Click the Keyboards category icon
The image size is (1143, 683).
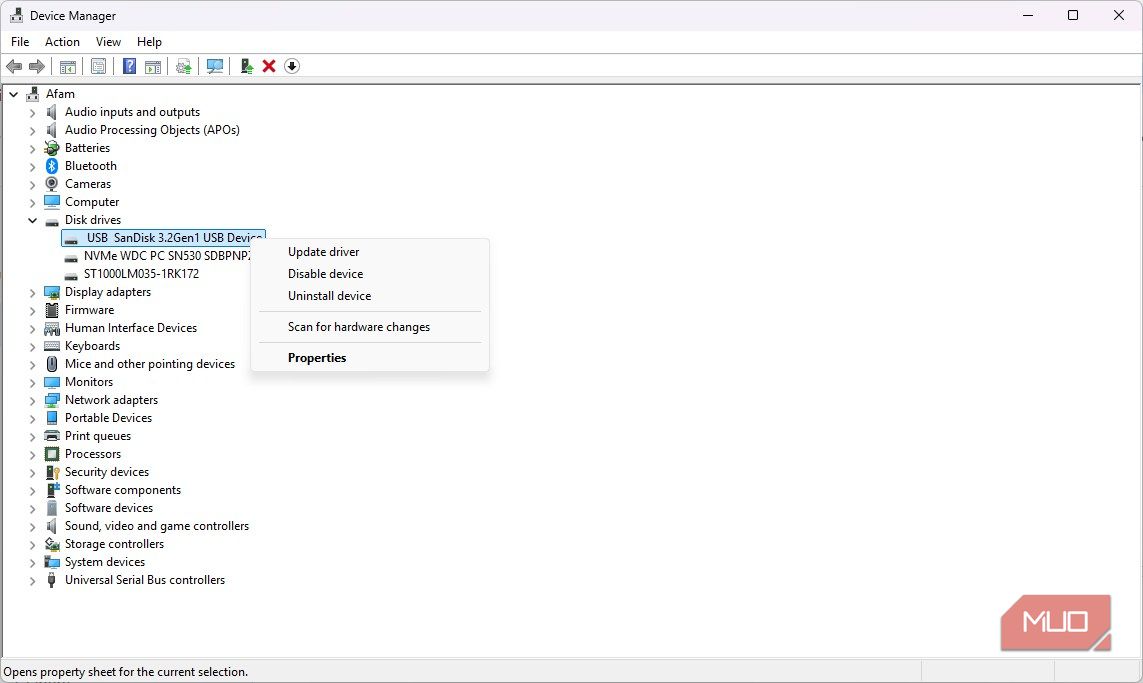tap(52, 346)
